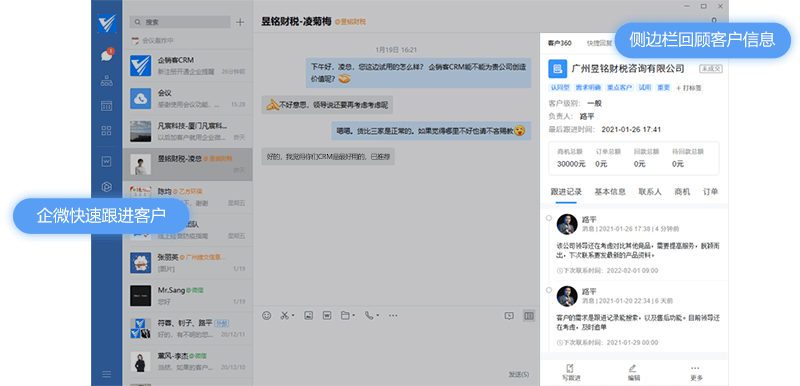Click the 发送(S) send button

[x=518, y=374]
